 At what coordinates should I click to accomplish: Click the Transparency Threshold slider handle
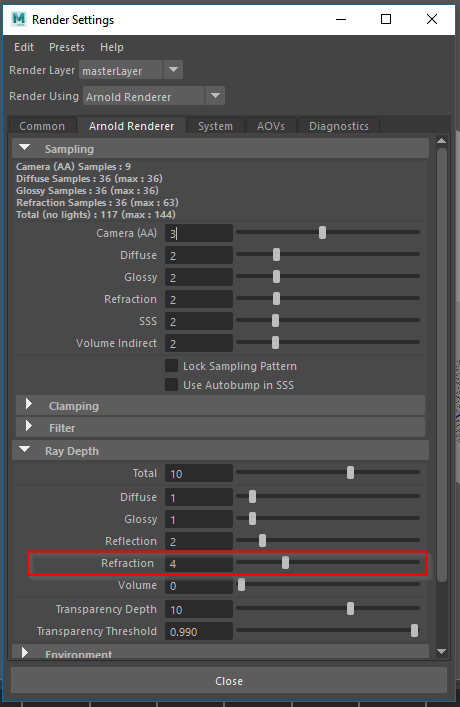(x=414, y=630)
